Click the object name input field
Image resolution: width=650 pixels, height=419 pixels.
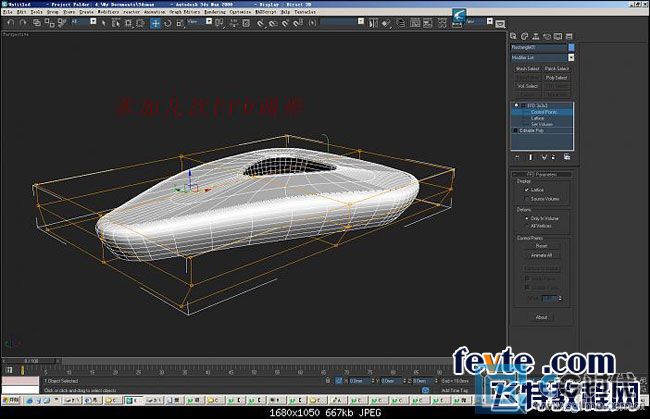point(538,48)
